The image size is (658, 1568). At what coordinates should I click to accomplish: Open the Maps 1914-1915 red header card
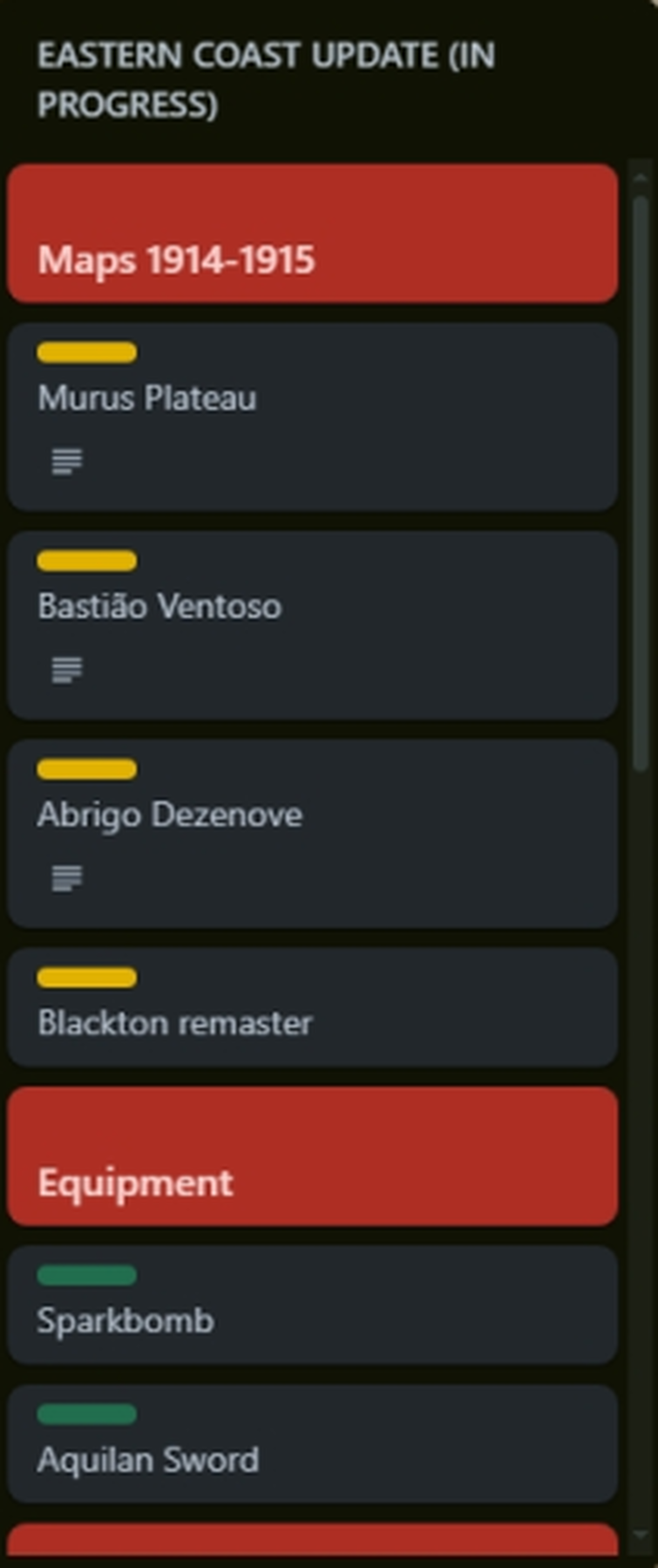312,234
